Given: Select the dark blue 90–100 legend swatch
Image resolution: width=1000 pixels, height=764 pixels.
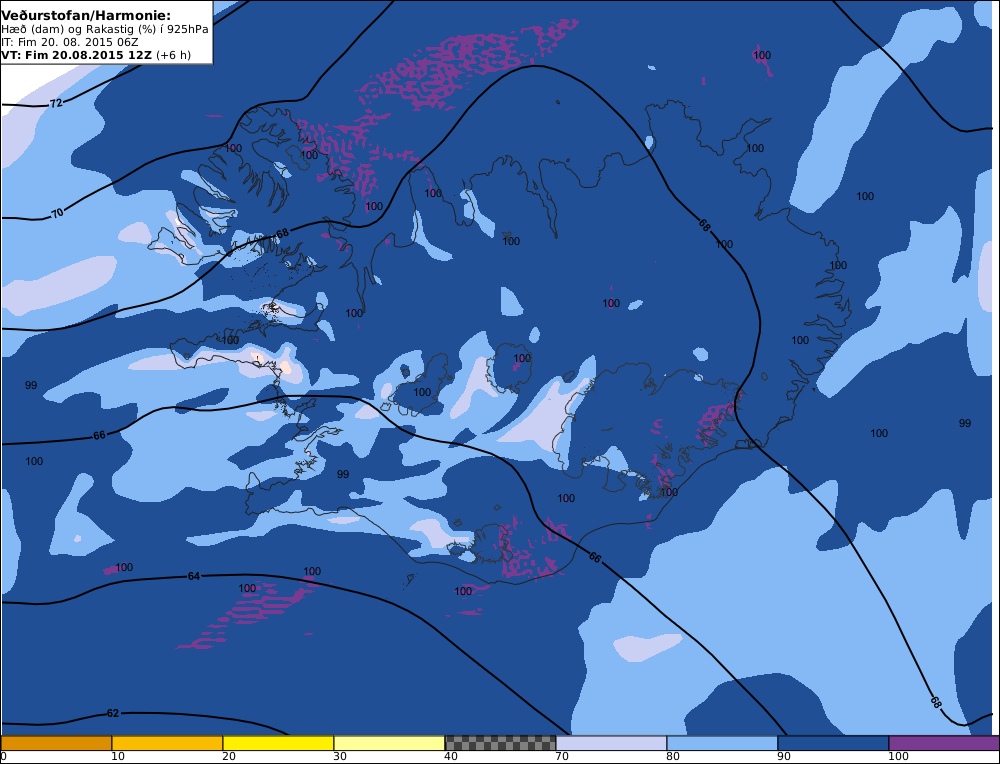Looking at the screenshot, I should 833,743.
